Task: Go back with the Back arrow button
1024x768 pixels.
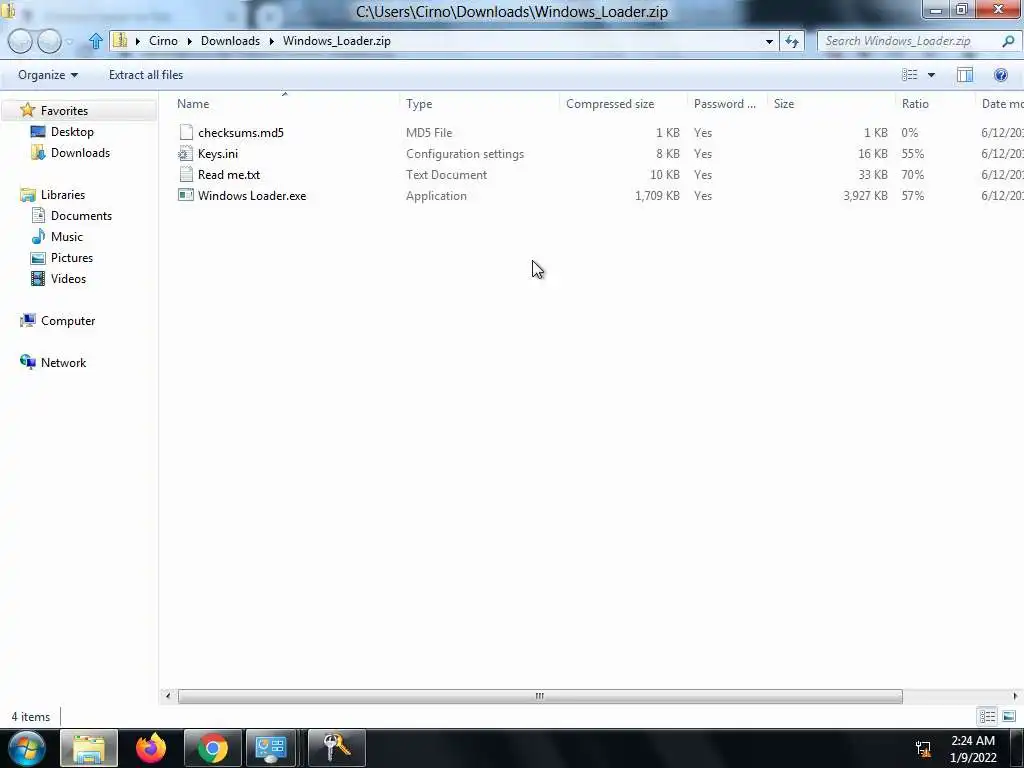Action: click(x=20, y=41)
